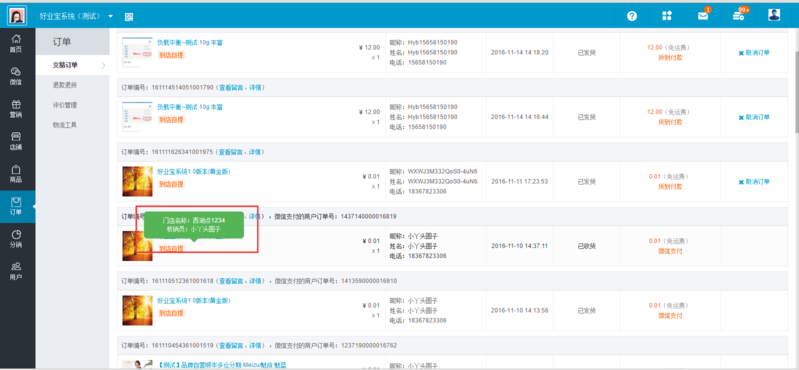The image size is (799, 370).
Task: Click the golden tree thumbnail of the 17:23:53 order
Action: tap(137, 181)
